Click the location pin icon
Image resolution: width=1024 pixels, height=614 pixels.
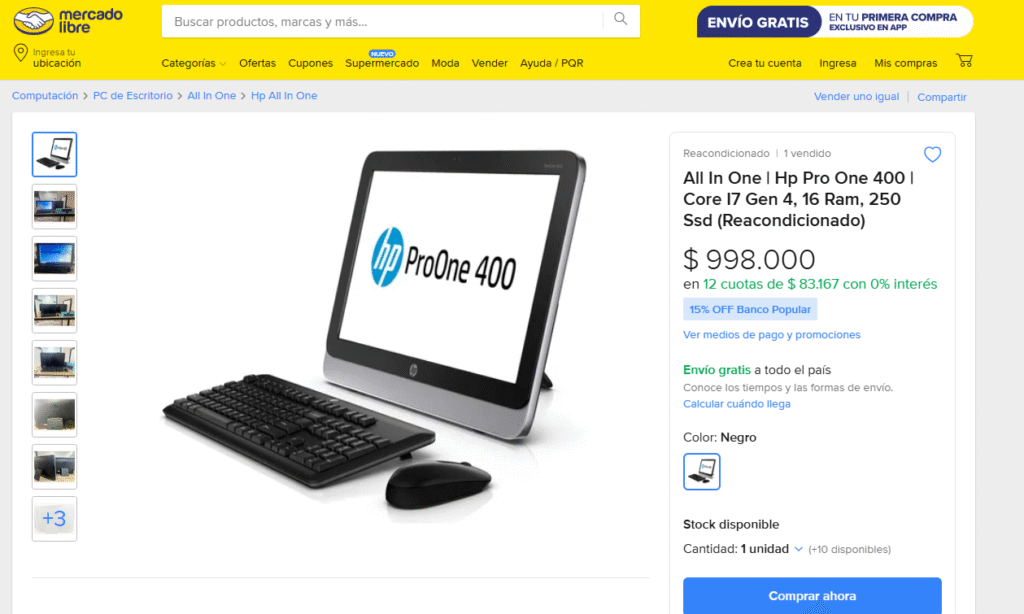20,53
